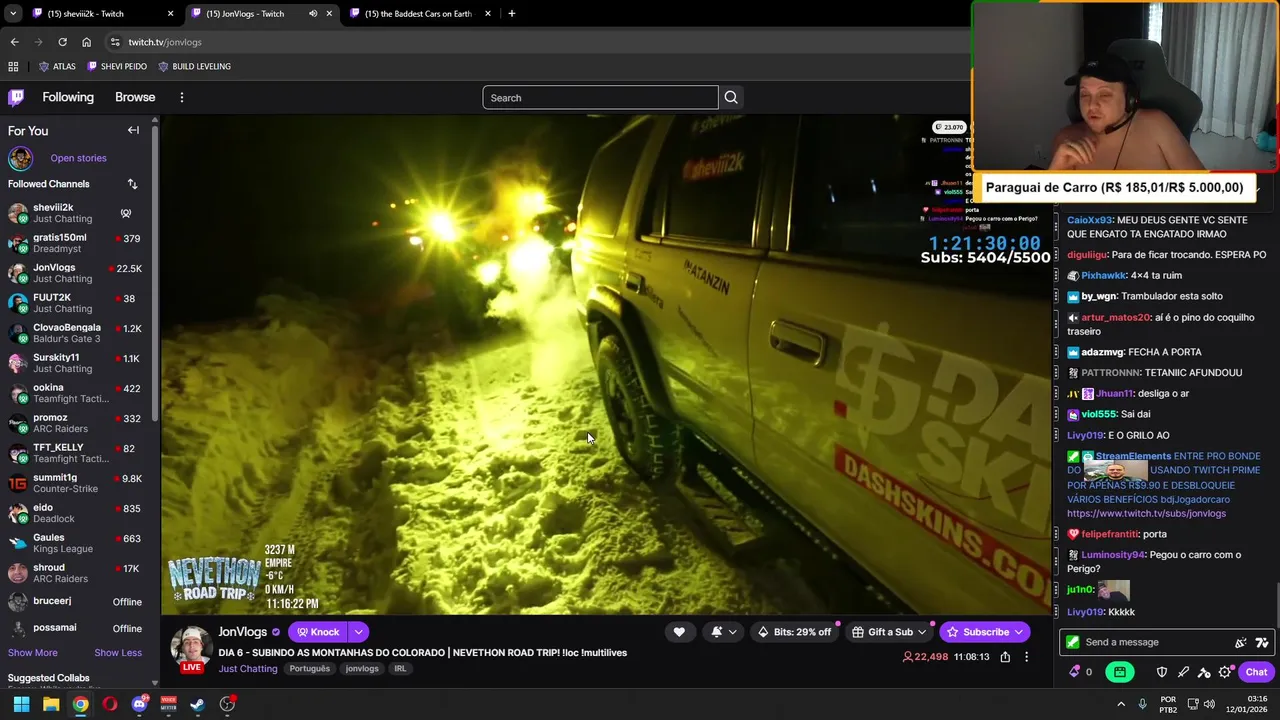
Task: Go to the Following page
Action: point(68,97)
